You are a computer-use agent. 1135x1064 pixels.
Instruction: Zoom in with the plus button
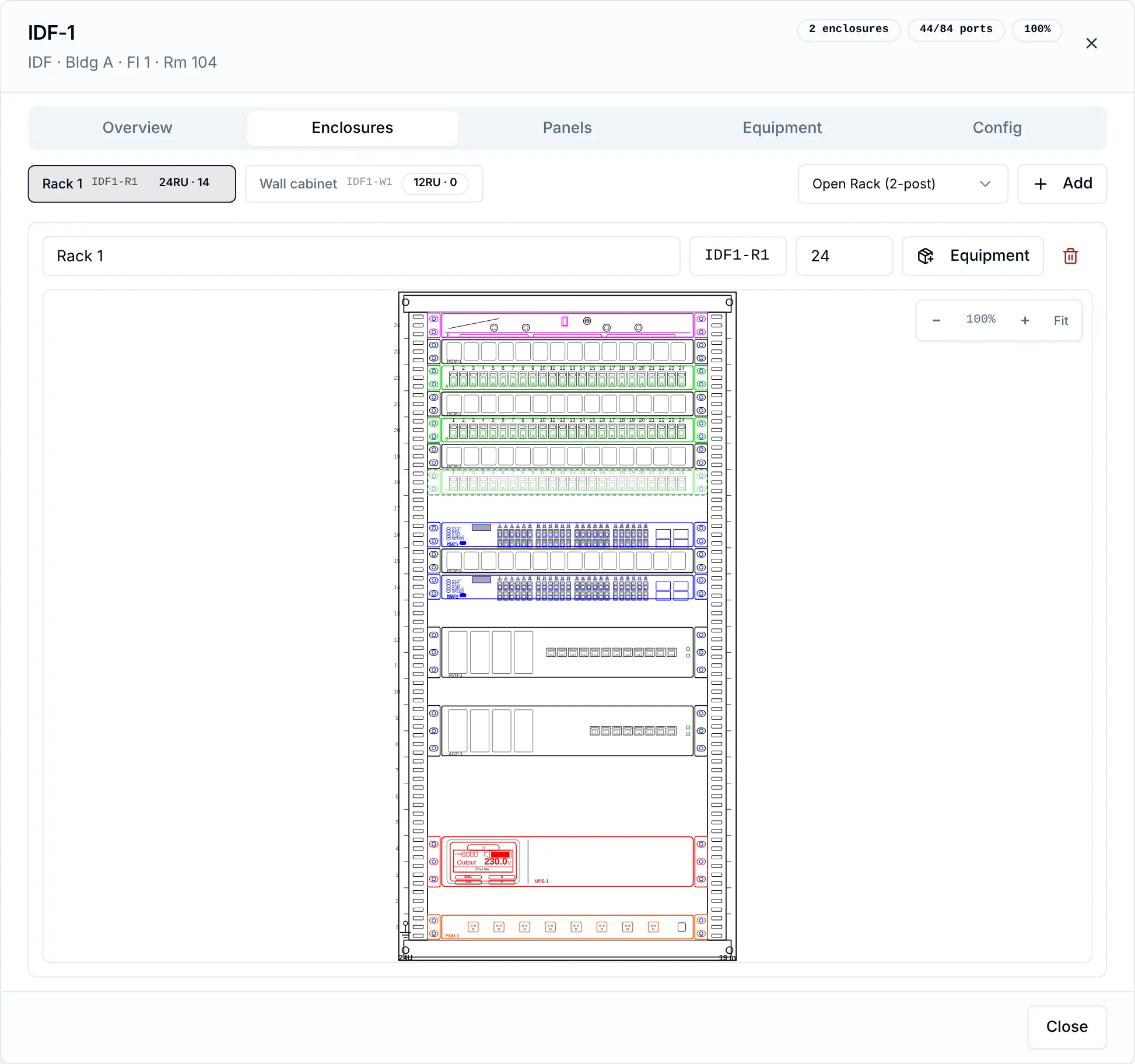1025,320
